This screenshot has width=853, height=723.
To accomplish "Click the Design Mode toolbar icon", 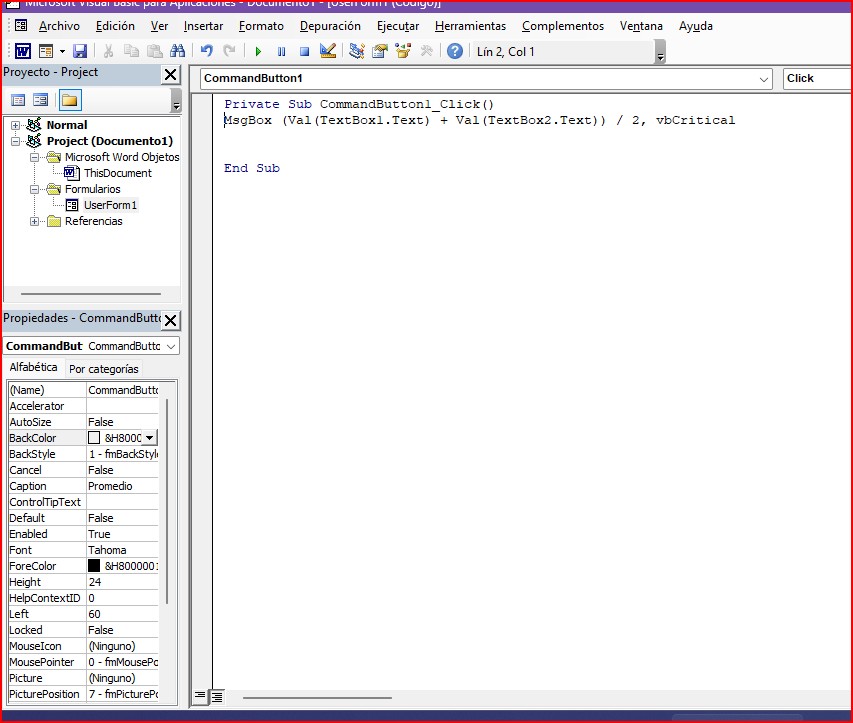I will (x=327, y=51).
